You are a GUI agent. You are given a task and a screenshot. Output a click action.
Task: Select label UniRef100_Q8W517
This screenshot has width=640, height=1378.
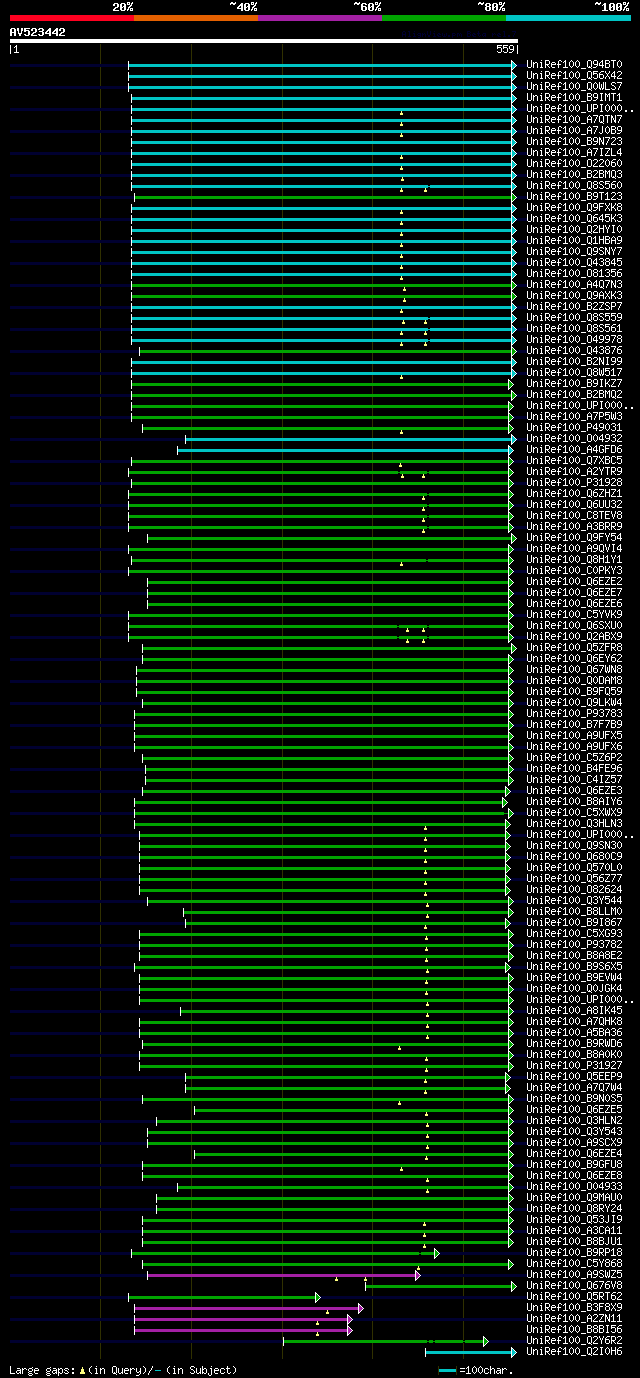click(574, 373)
